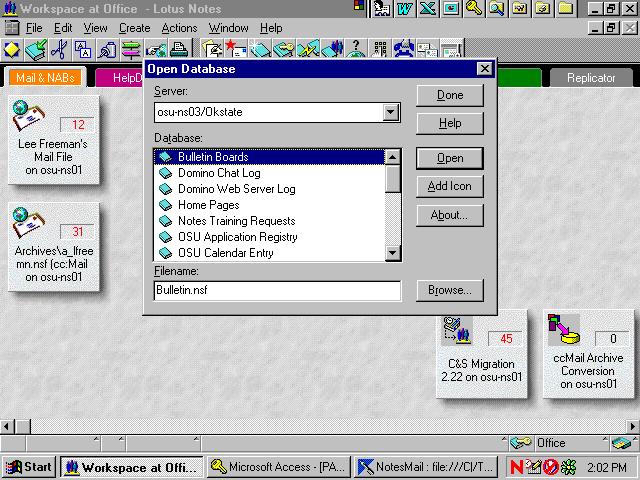Click the book with people SmartIcon
This screenshot has width=640, height=480.
click(332, 50)
